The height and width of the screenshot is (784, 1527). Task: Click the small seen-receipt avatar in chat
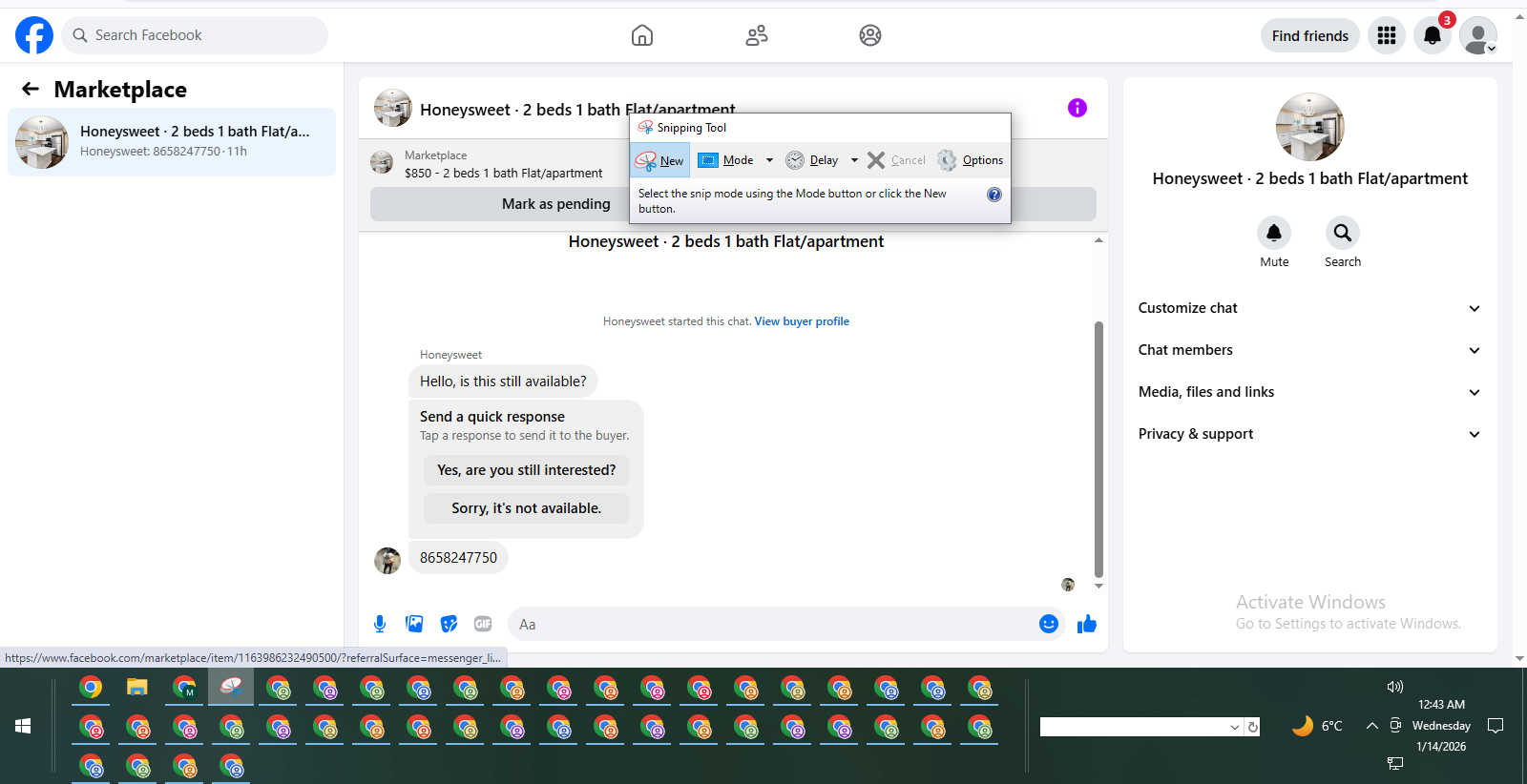pos(1068,585)
